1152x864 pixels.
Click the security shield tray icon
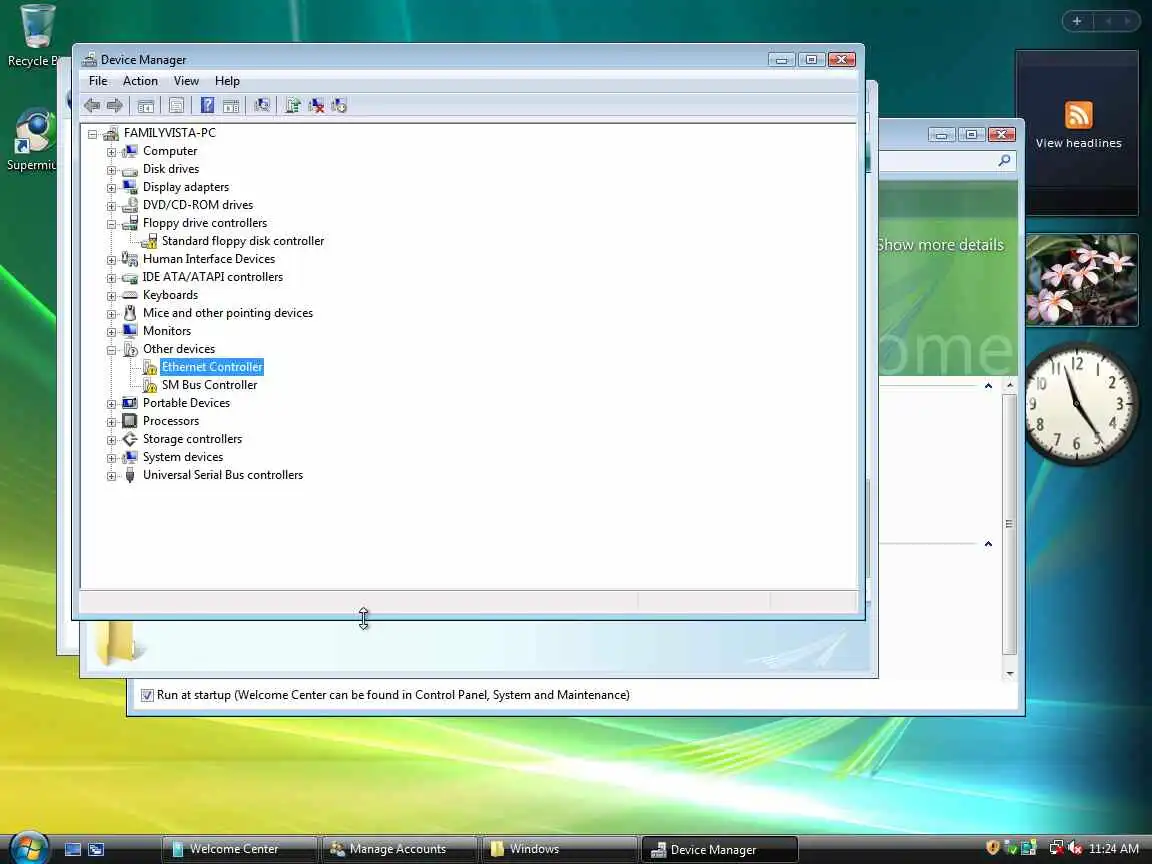[992, 848]
